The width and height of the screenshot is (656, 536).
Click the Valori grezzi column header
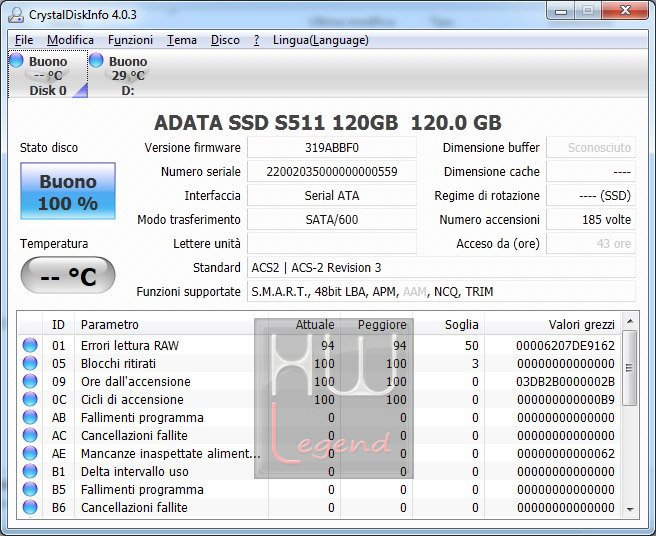552,324
